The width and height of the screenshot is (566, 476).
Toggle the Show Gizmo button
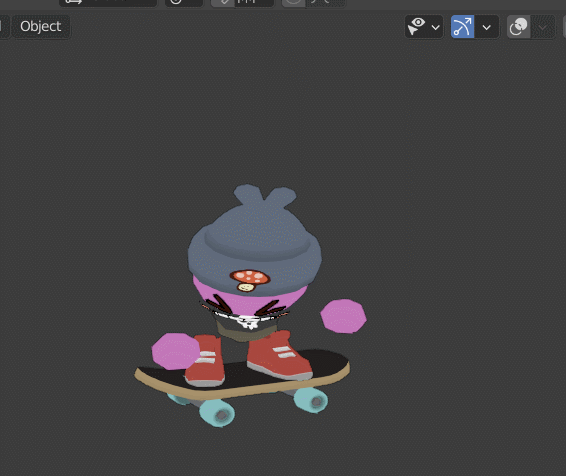[x=462, y=26]
